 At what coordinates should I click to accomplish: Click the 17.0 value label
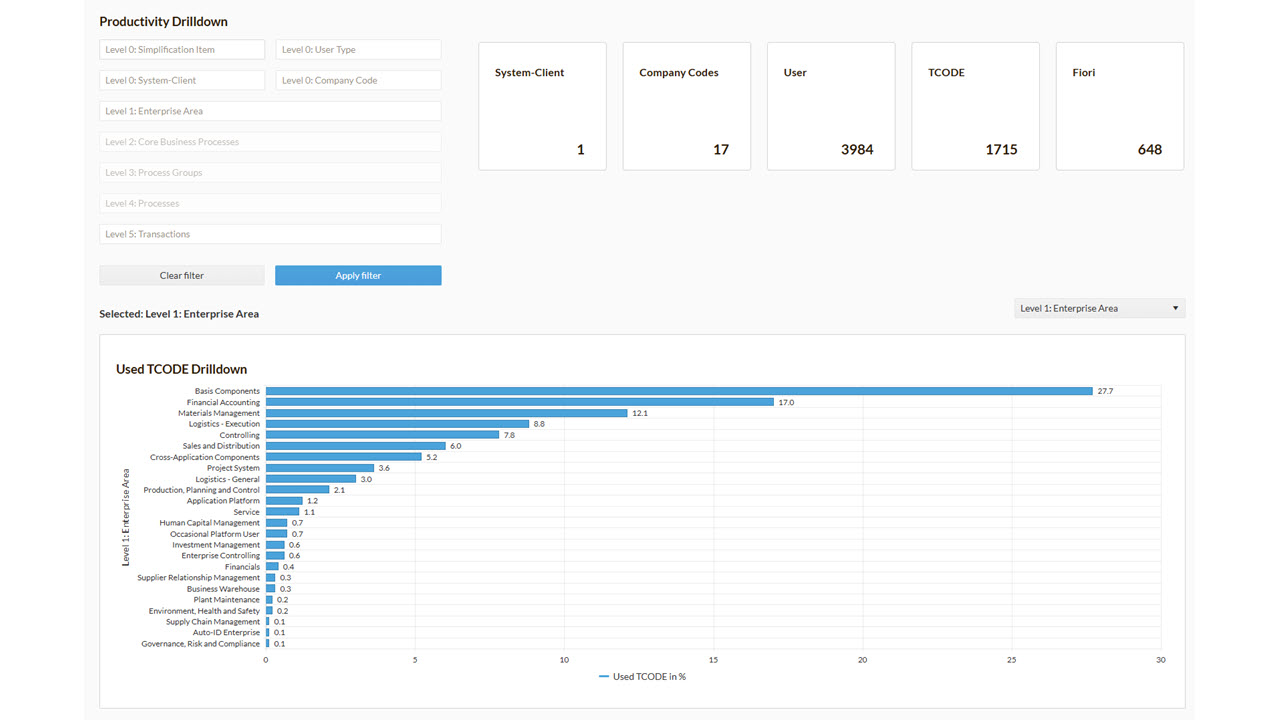click(x=786, y=402)
